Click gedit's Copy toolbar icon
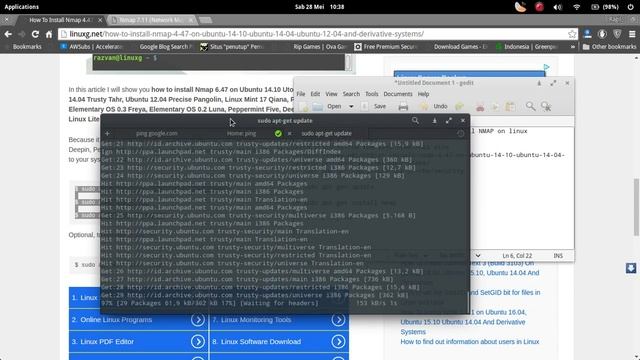This screenshot has height=360, width=640. point(495,107)
